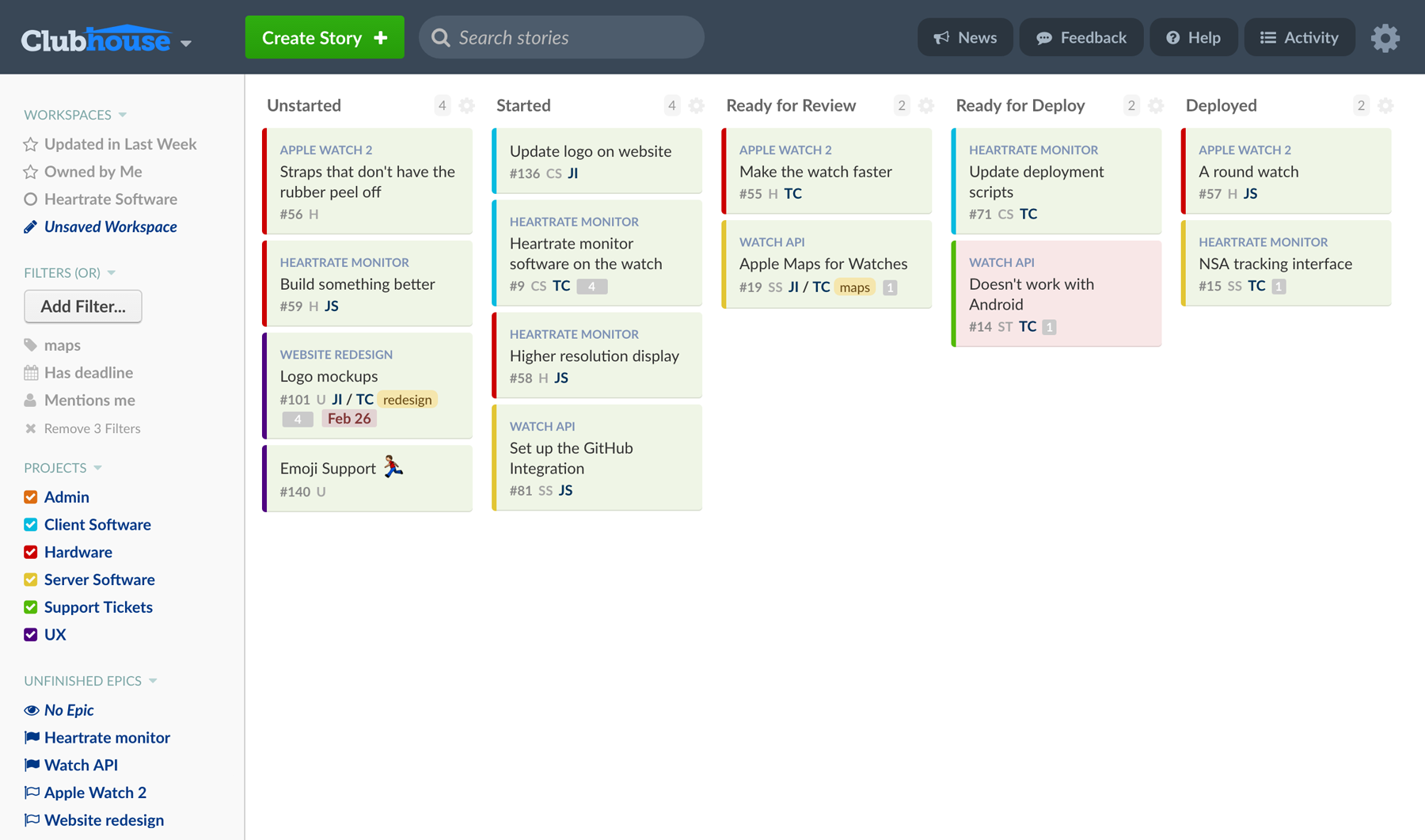Open the Activity feed
Viewport: 1425px width, 840px height.
pyautogui.click(x=1299, y=37)
